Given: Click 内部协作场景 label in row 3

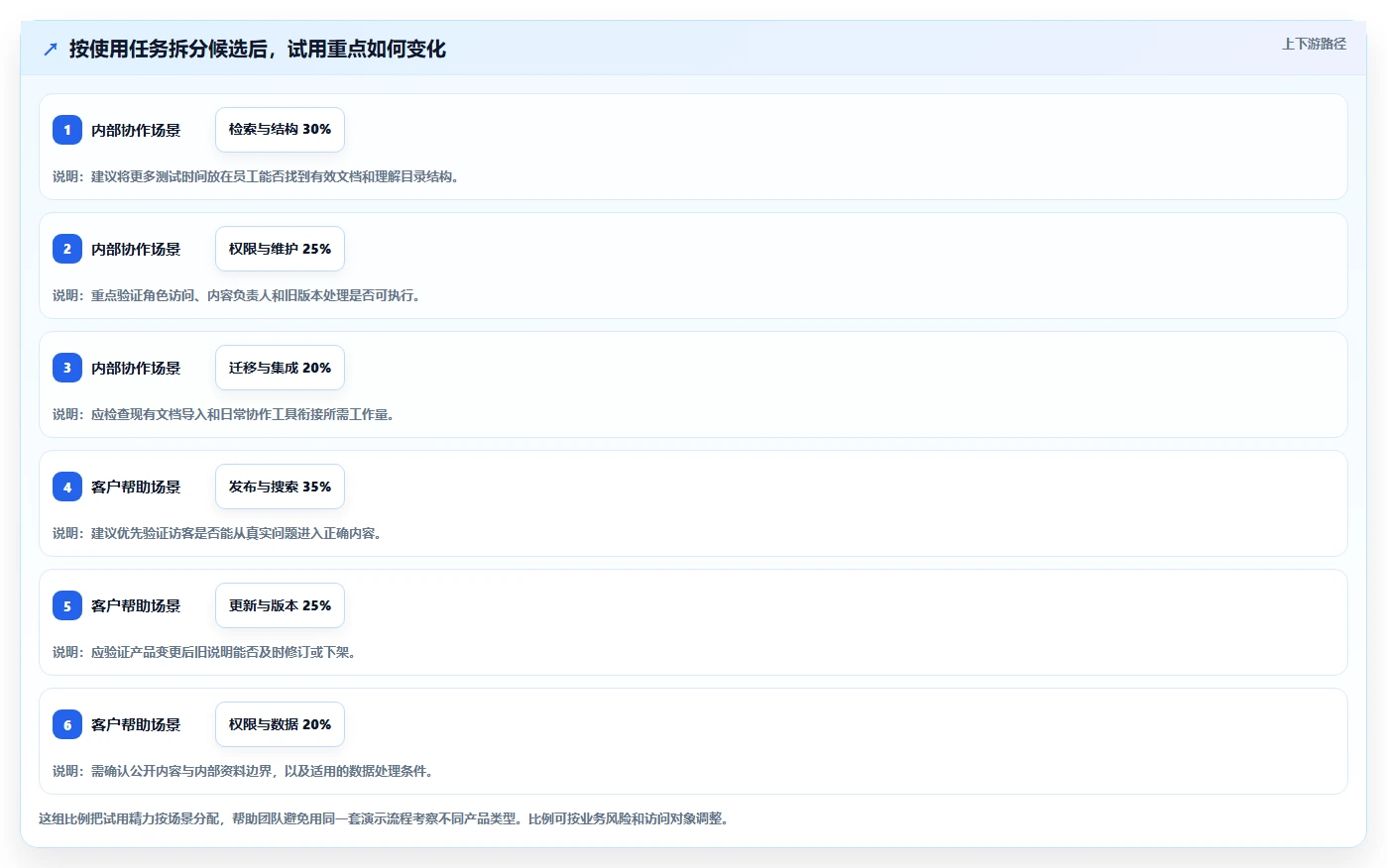Looking at the screenshot, I should tap(136, 368).
